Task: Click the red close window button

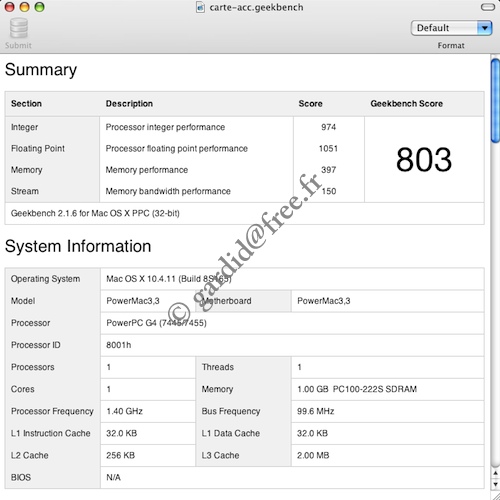Action: [9, 7]
